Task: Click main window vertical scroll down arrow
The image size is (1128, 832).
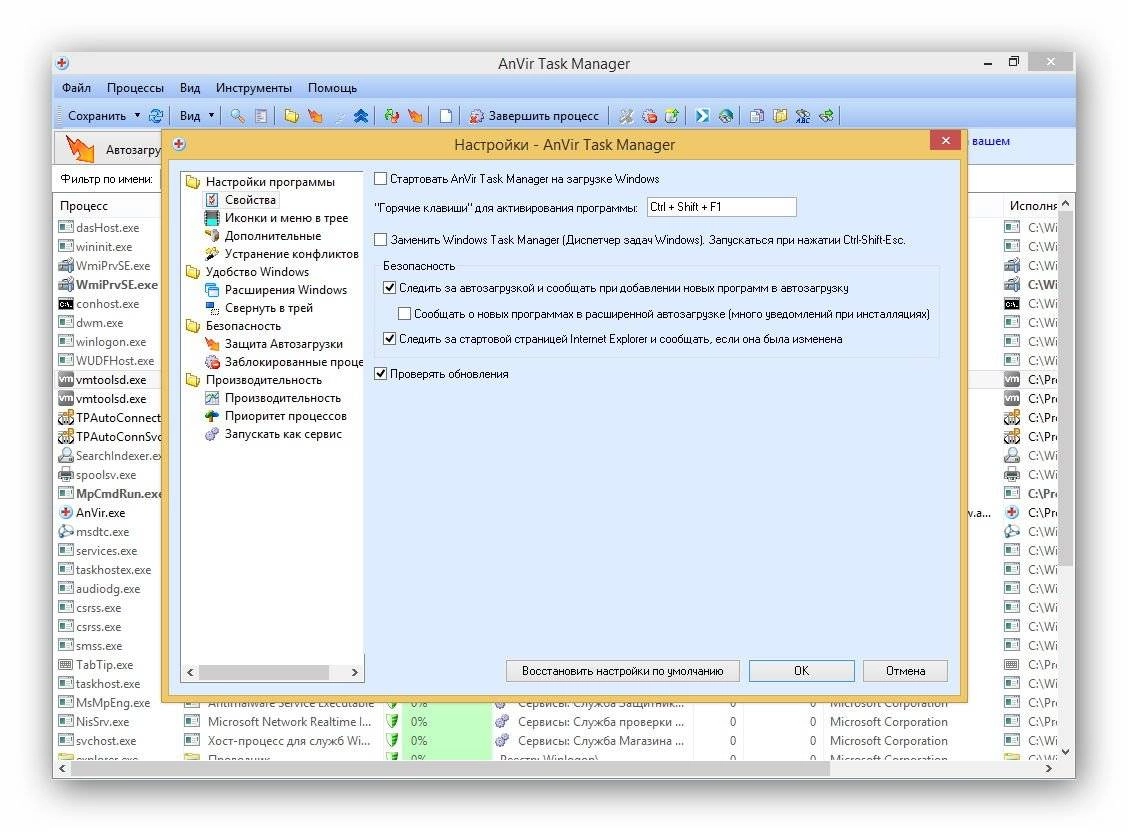Action: (x=1065, y=752)
